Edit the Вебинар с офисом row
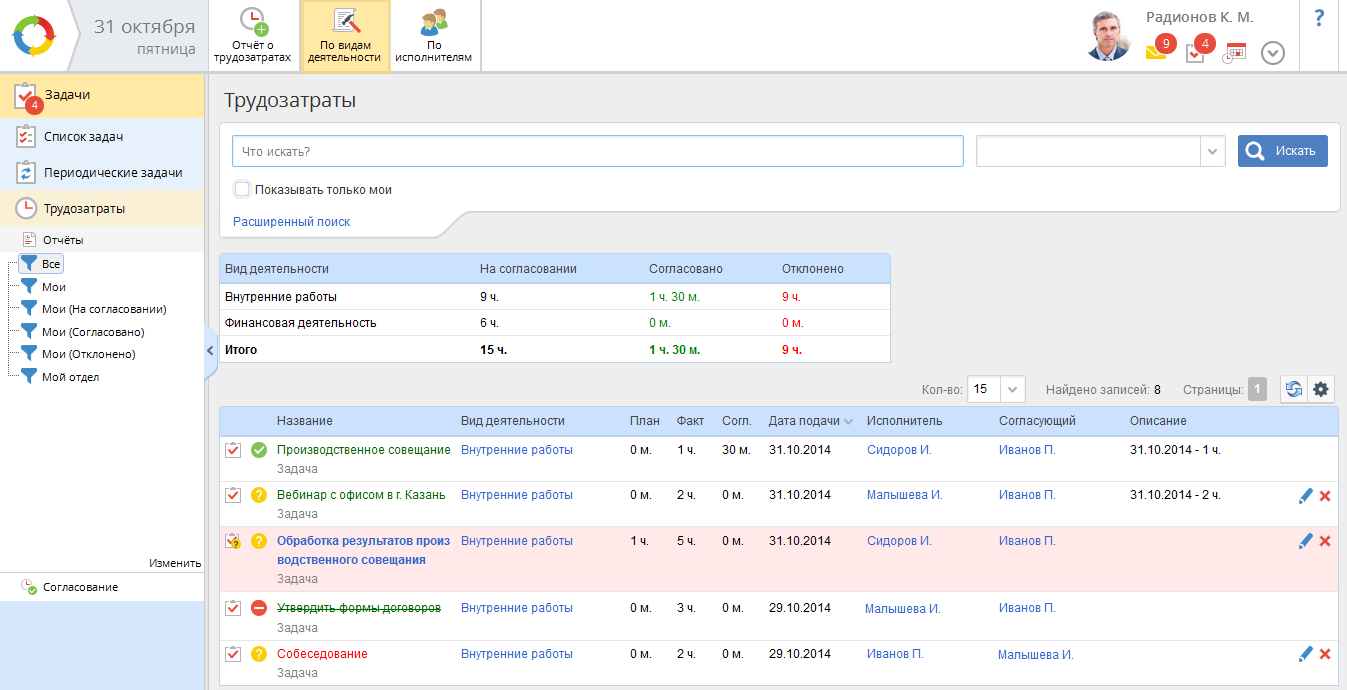 click(1305, 496)
